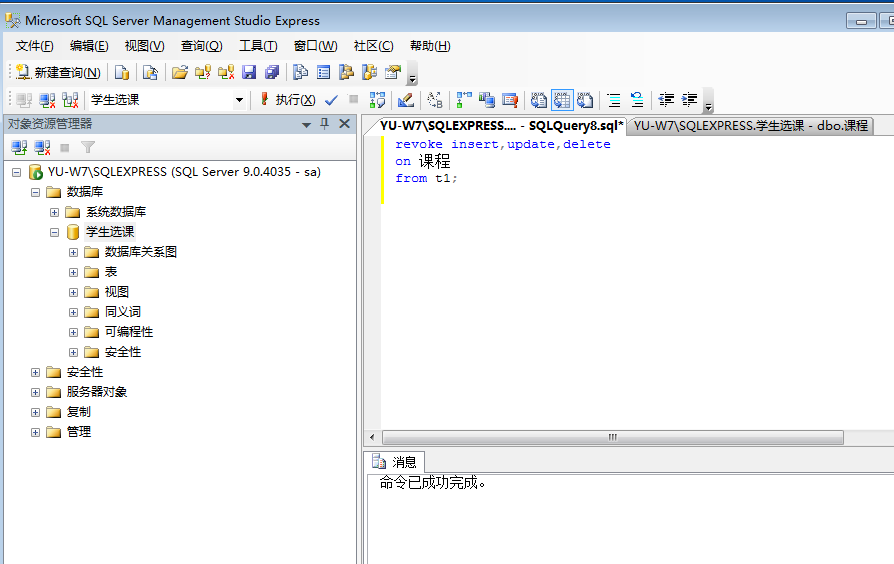Image resolution: width=894 pixels, height=564 pixels.
Task: Select the 同义词 tree item
Action: pos(123,312)
